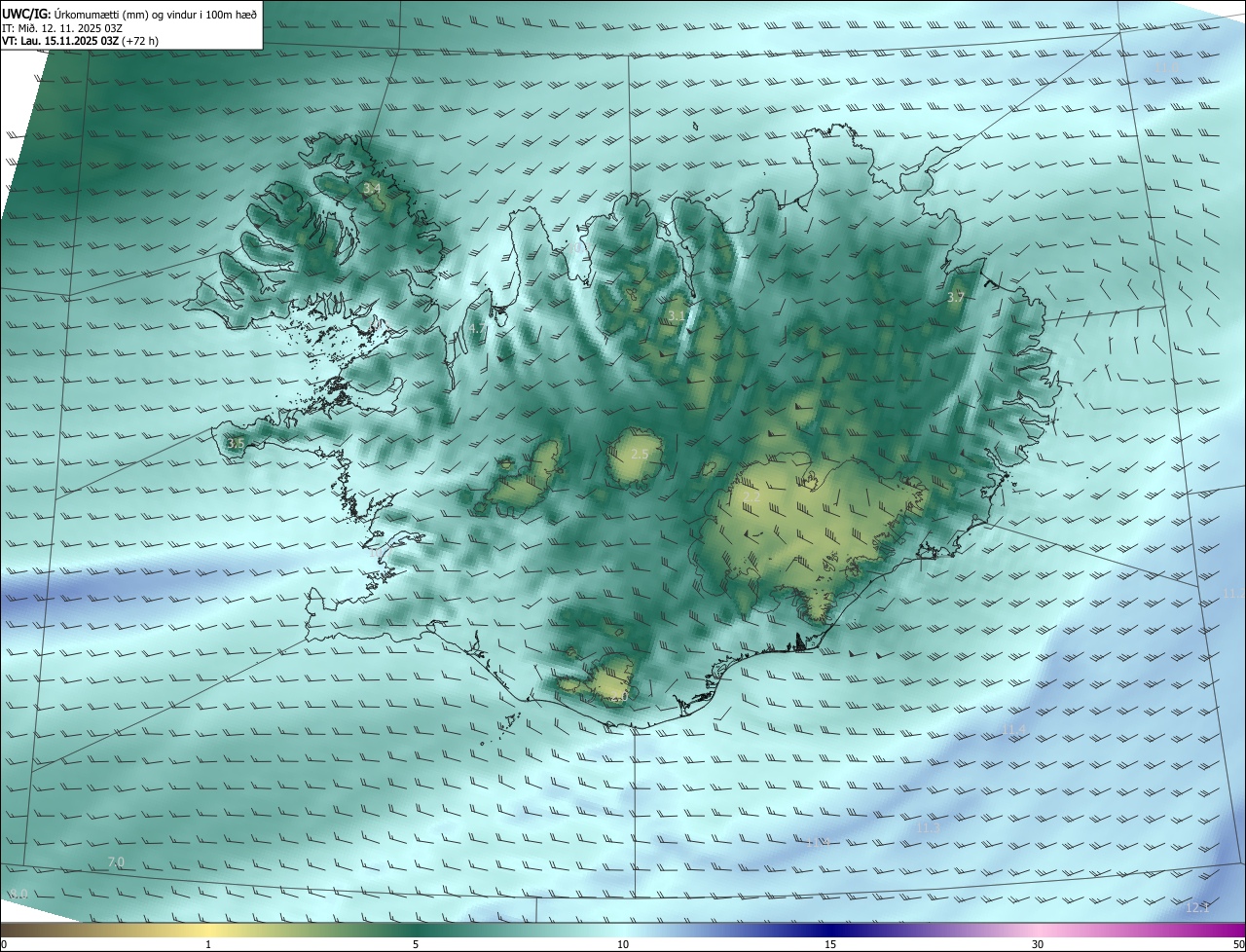The image size is (1246, 952).
Task: Click the '3.7' value label on the map
Action: coord(955,297)
